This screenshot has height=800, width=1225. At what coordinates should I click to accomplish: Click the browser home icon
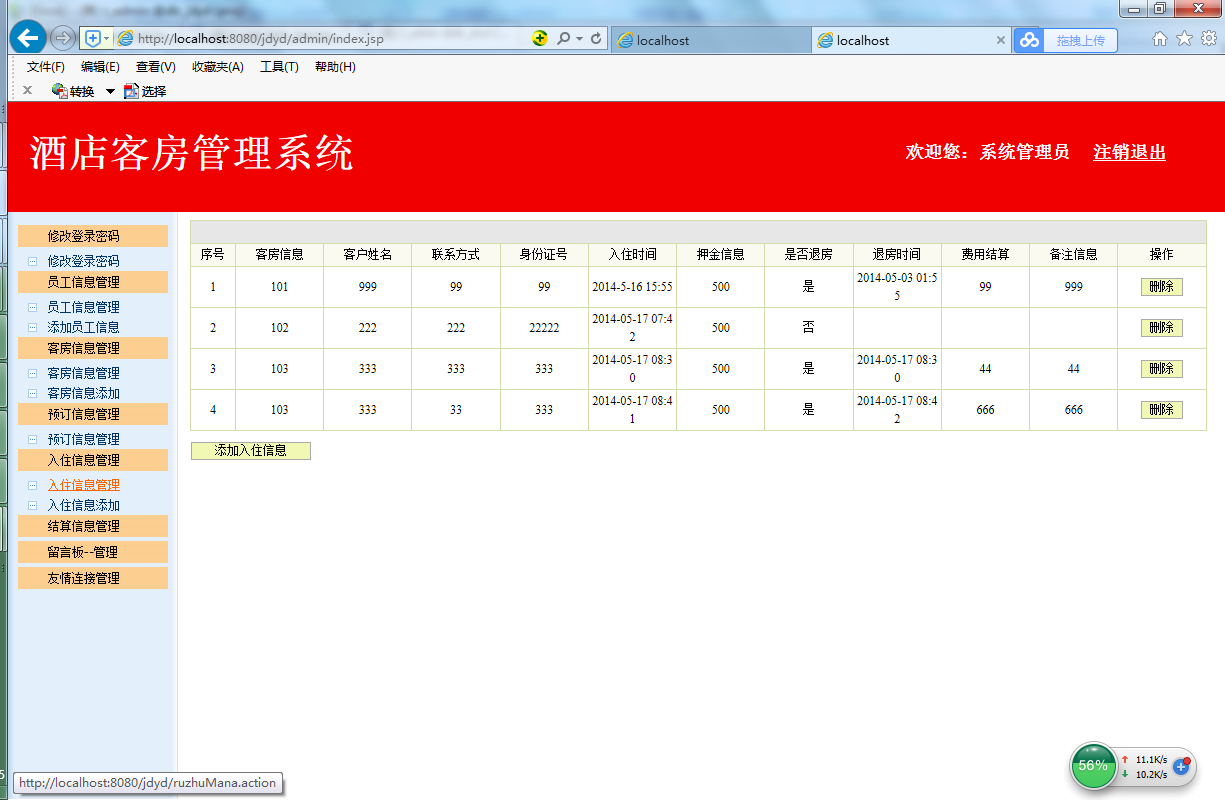[x=1160, y=39]
